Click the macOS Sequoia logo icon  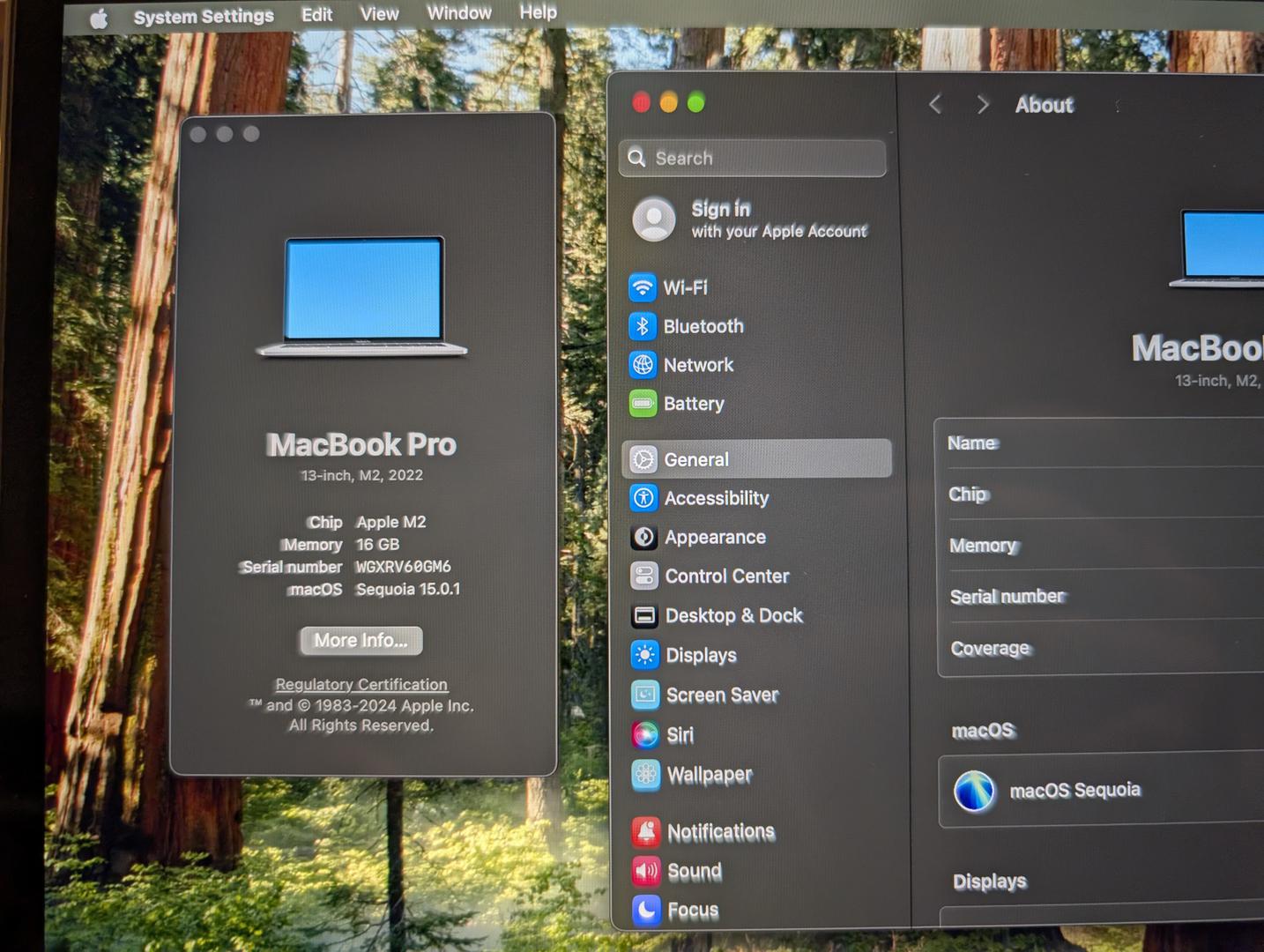(974, 791)
